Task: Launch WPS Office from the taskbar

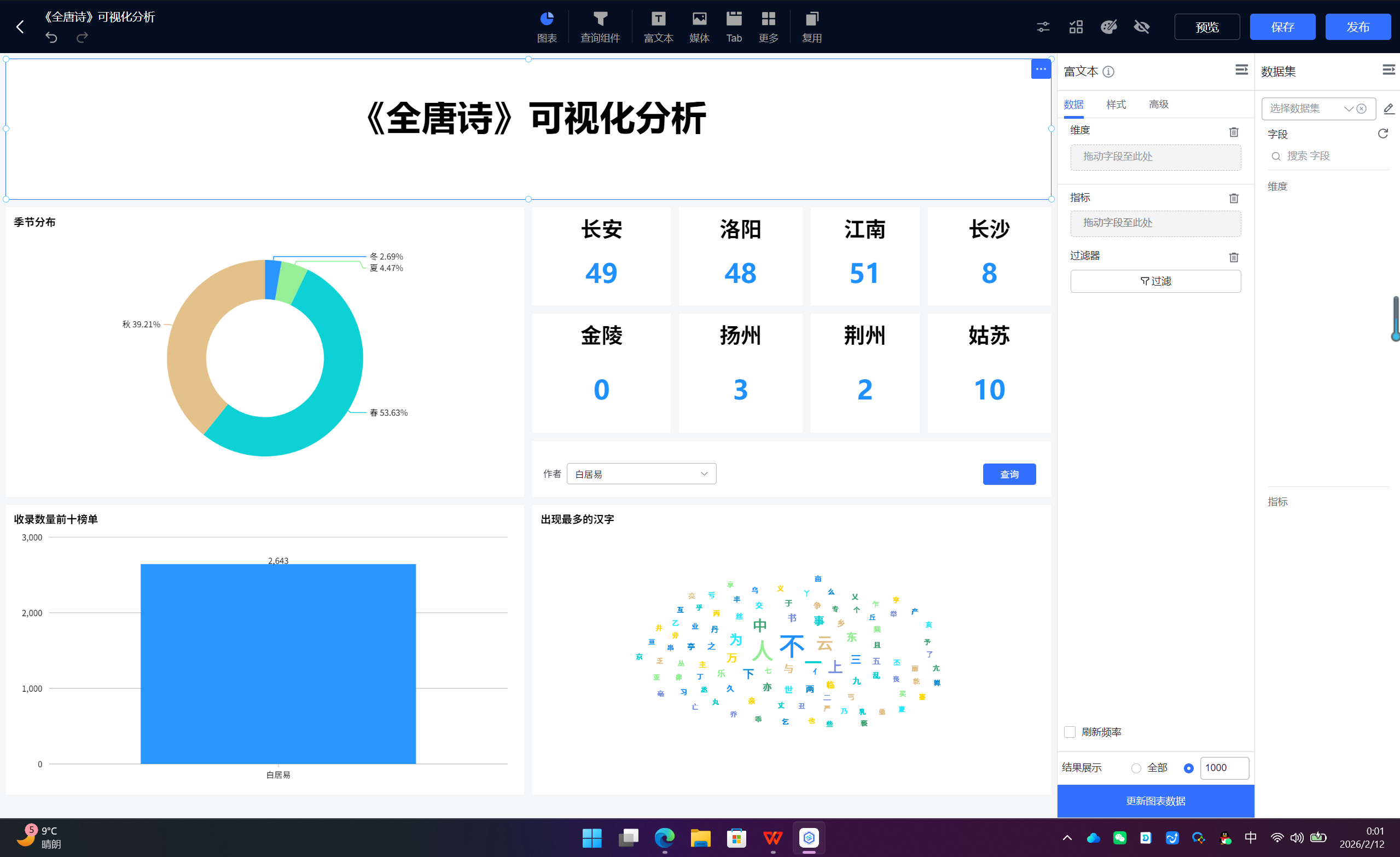Action: point(772,838)
